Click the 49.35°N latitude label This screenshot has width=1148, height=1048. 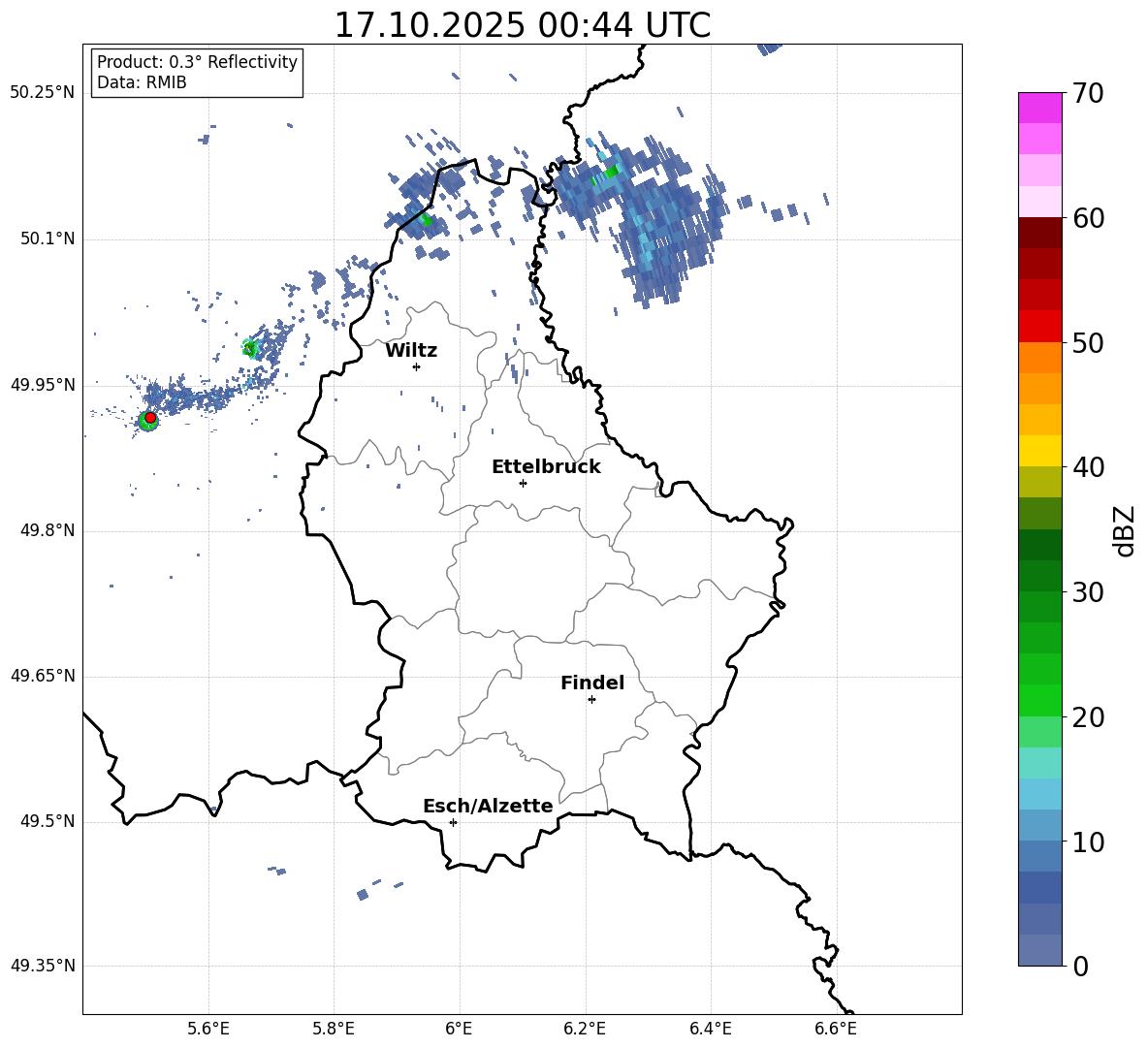(43, 966)
